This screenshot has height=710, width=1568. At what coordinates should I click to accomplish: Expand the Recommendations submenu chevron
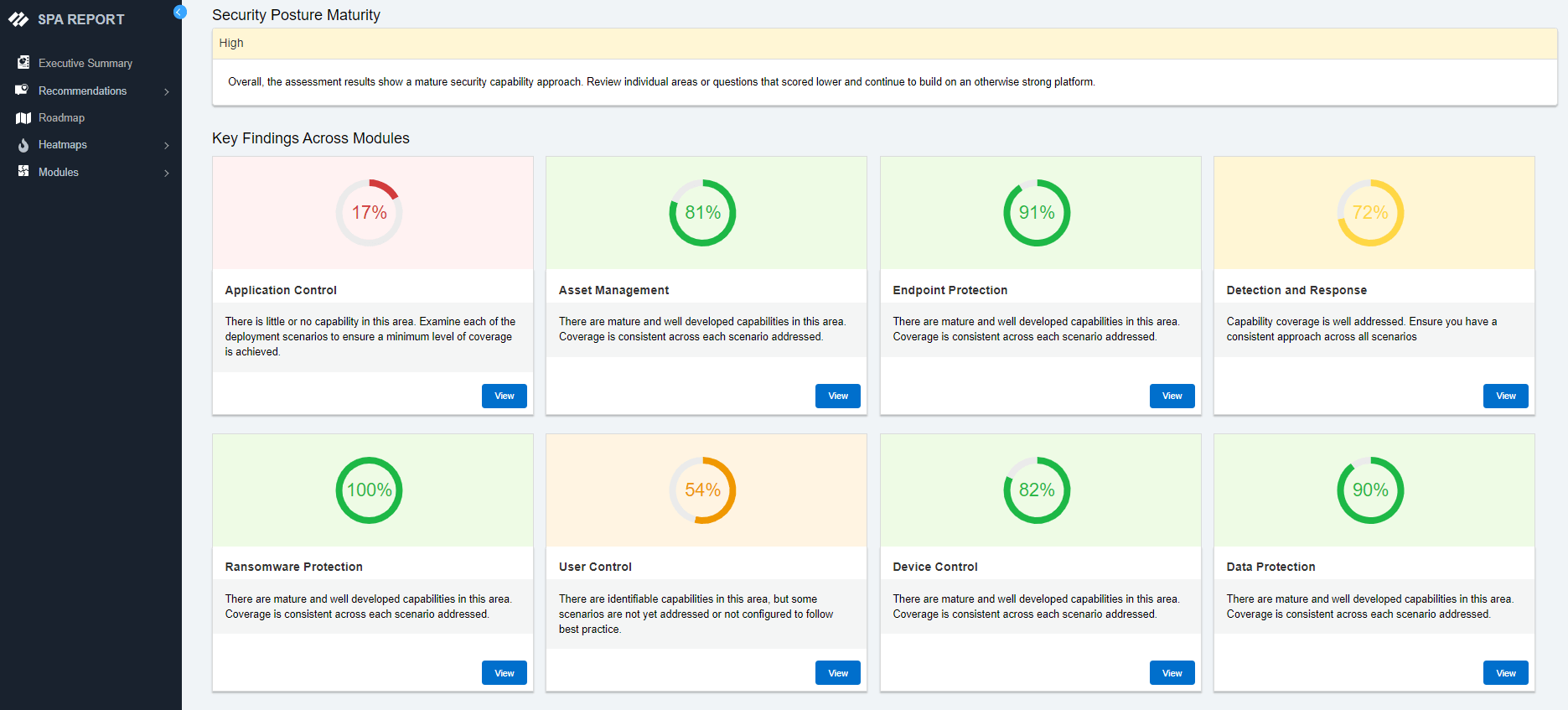[x=167, y=91]
